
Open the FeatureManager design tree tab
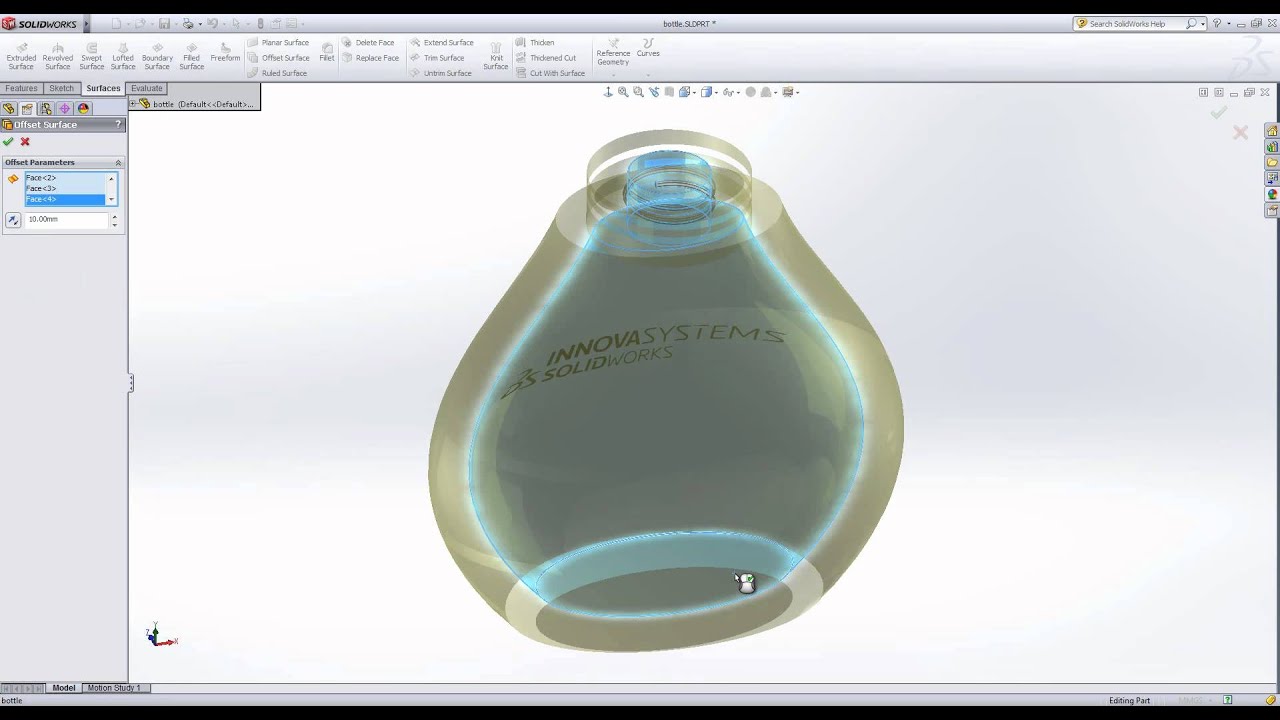tap(9, 109)
